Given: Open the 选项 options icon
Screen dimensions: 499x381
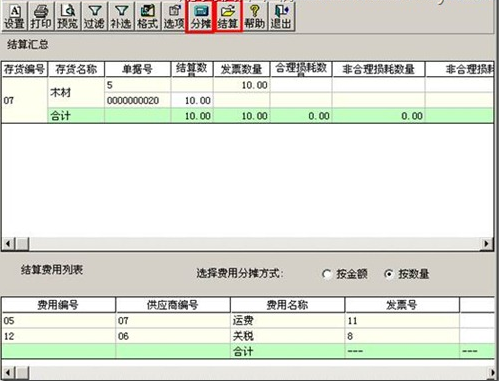Looking at the screenshot, I should pyautogui.click(x=174, y=17).
